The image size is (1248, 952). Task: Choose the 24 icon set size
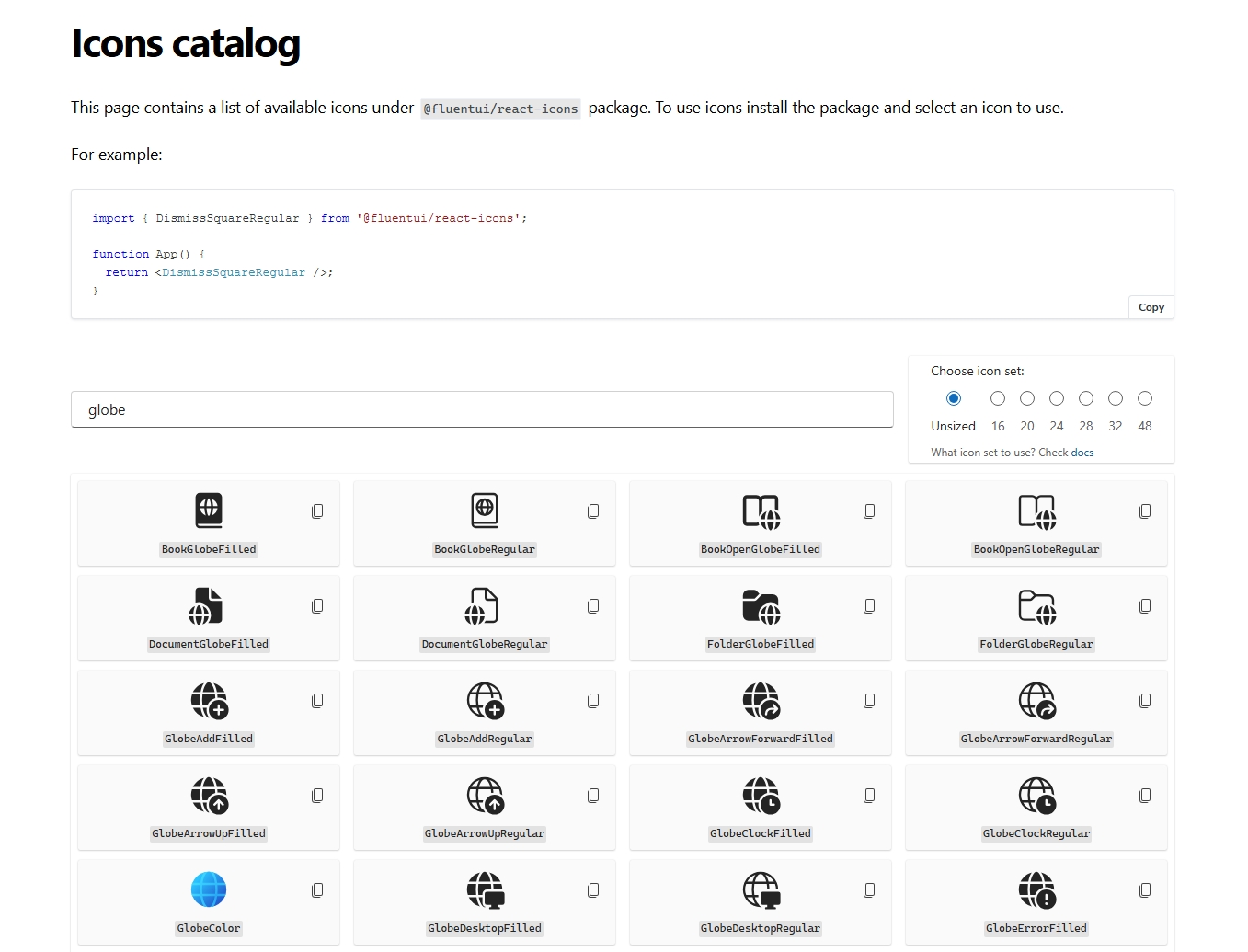point(1056,398)
